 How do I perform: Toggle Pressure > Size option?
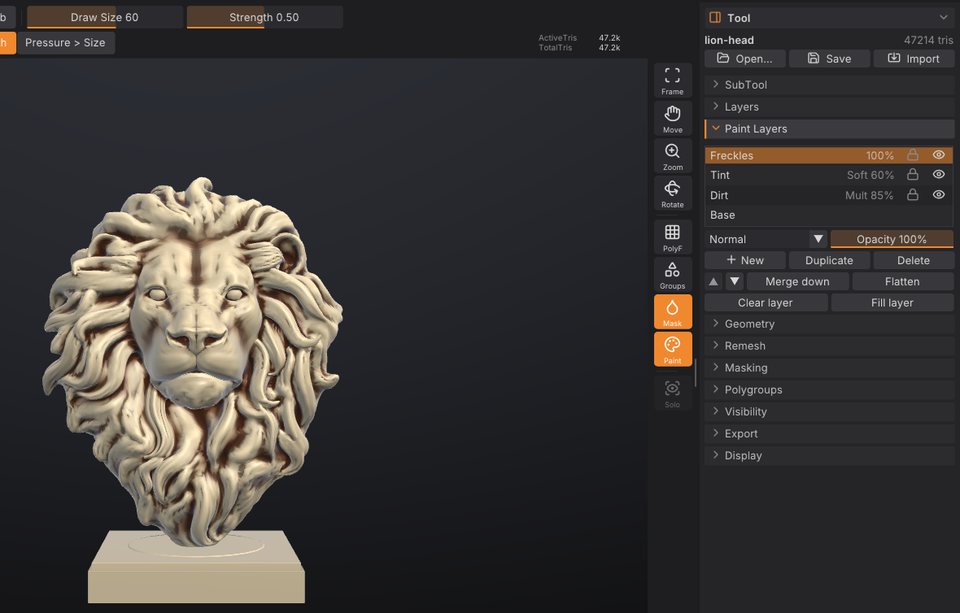pos(66,43)
